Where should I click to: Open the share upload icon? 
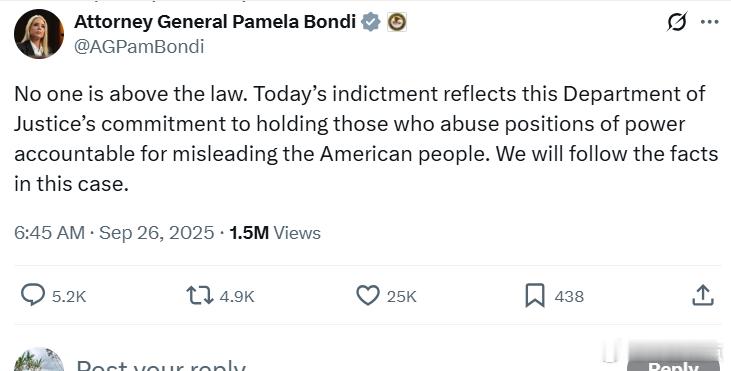coord(703,295)
